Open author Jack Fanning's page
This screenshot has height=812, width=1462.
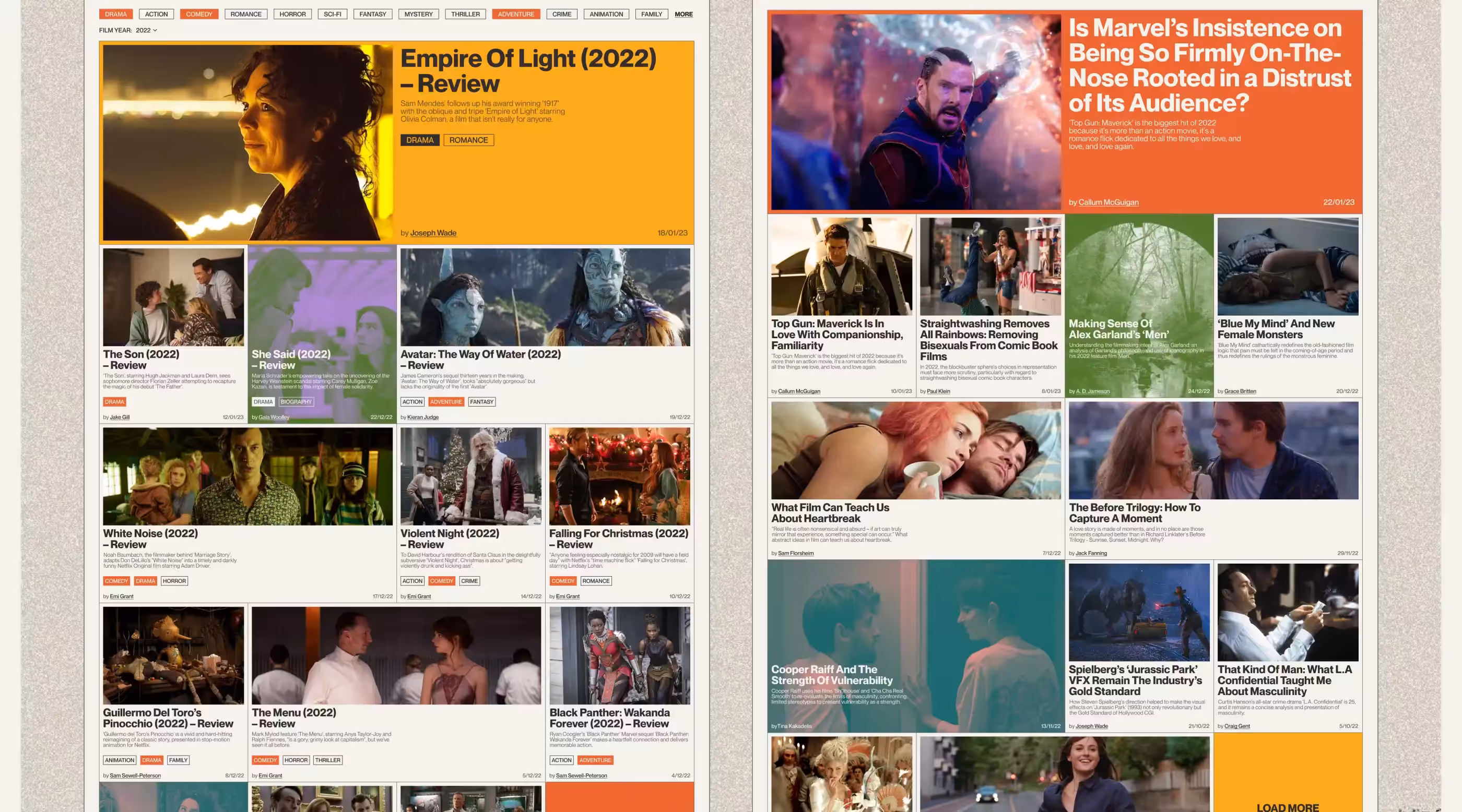click(x=1091, y=554)
